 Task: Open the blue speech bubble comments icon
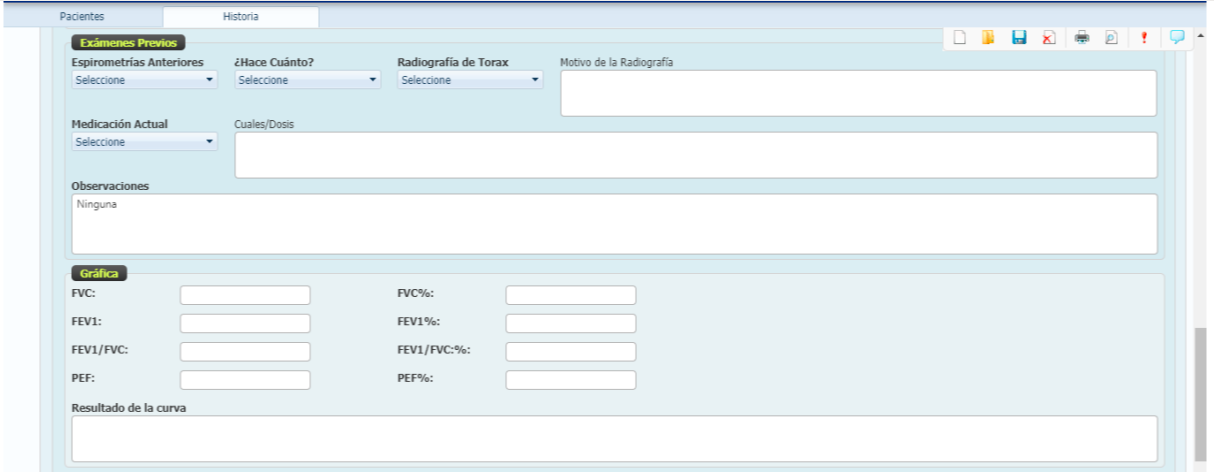(x=1177, y=37)
